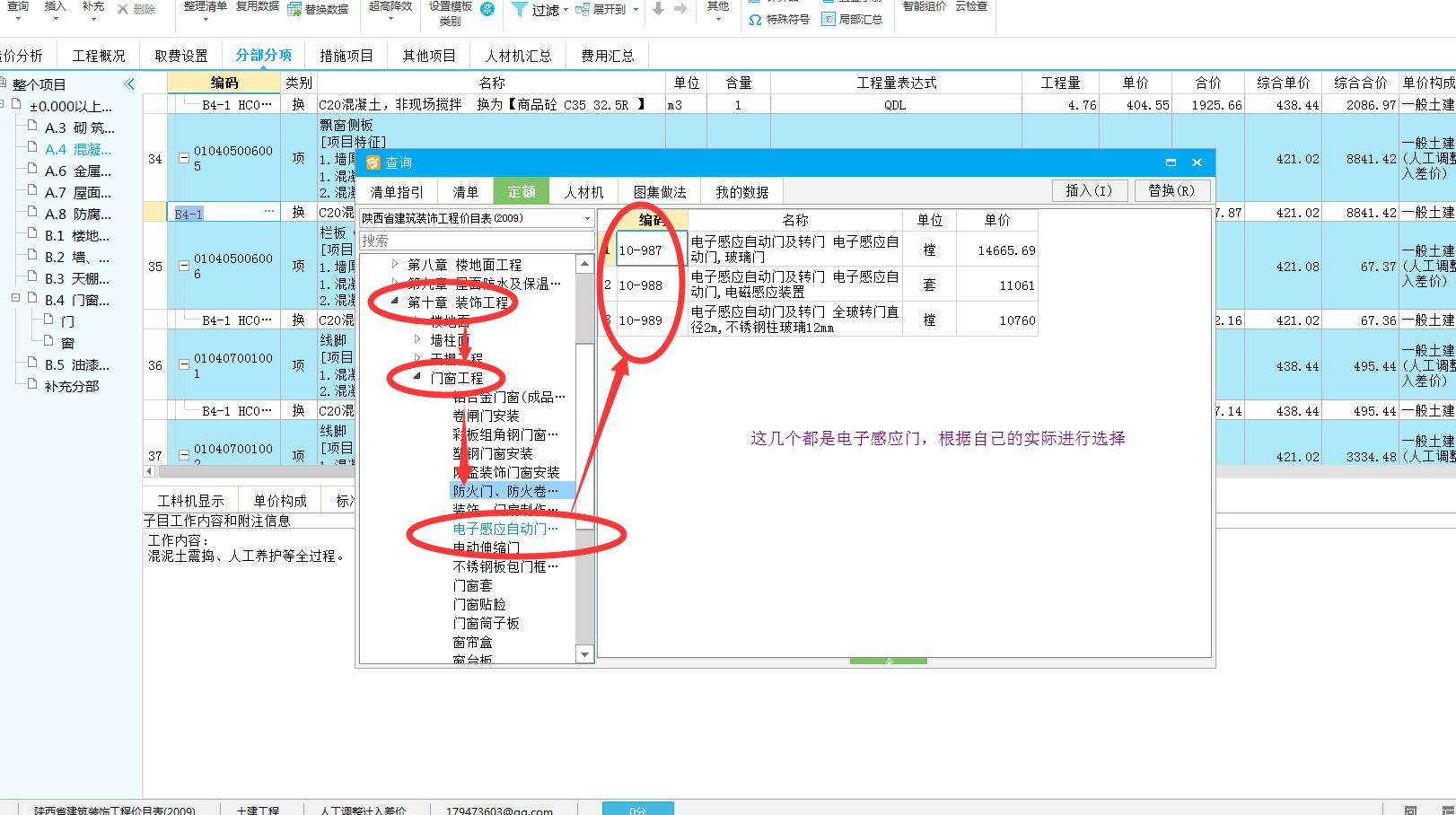This screenshot has height=815, width=1456.
Task: Open the 超高降效 dropdown
Action: point(390,19)
